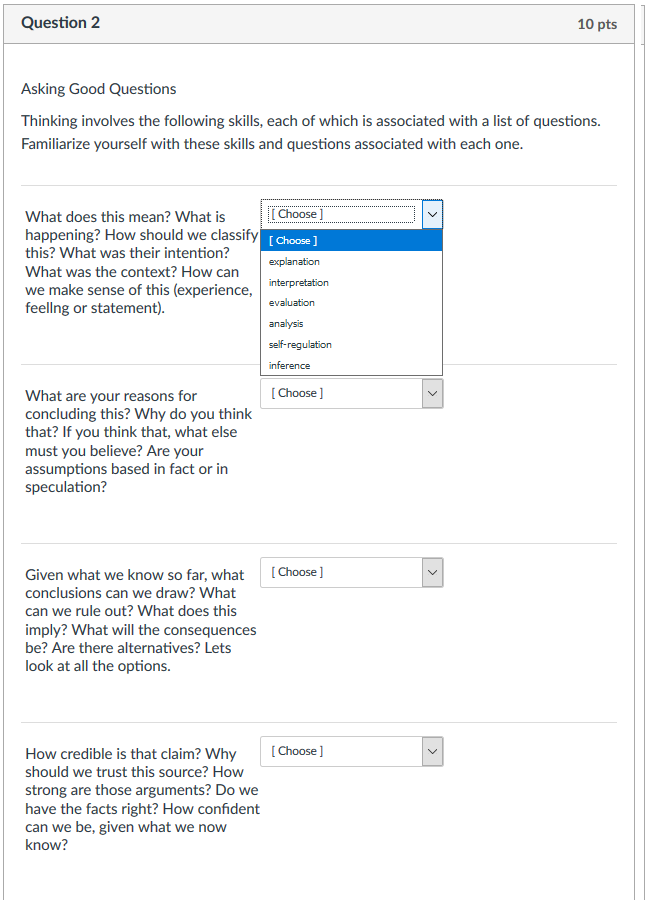The width and height of the screenshot is (656, 900).
Task: Click the third dropdown's chevron arrow
Action: click(433, 572)
